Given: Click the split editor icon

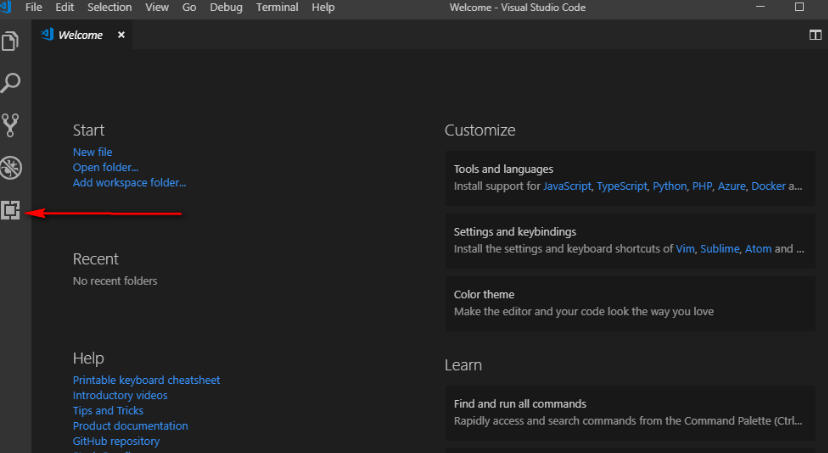Looking at the screenshot, I should pos(814,35).
